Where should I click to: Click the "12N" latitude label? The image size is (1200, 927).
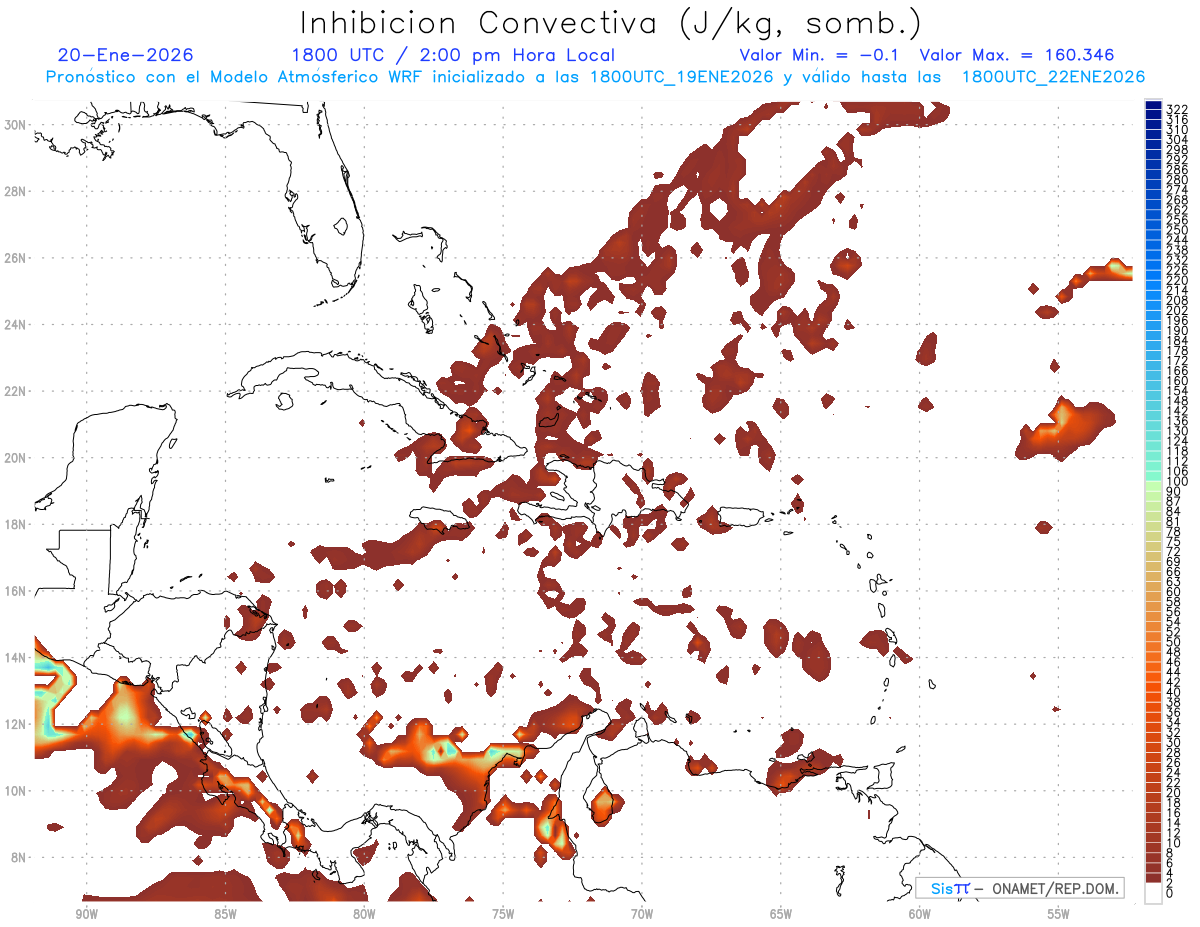click(x=17, y=724)
